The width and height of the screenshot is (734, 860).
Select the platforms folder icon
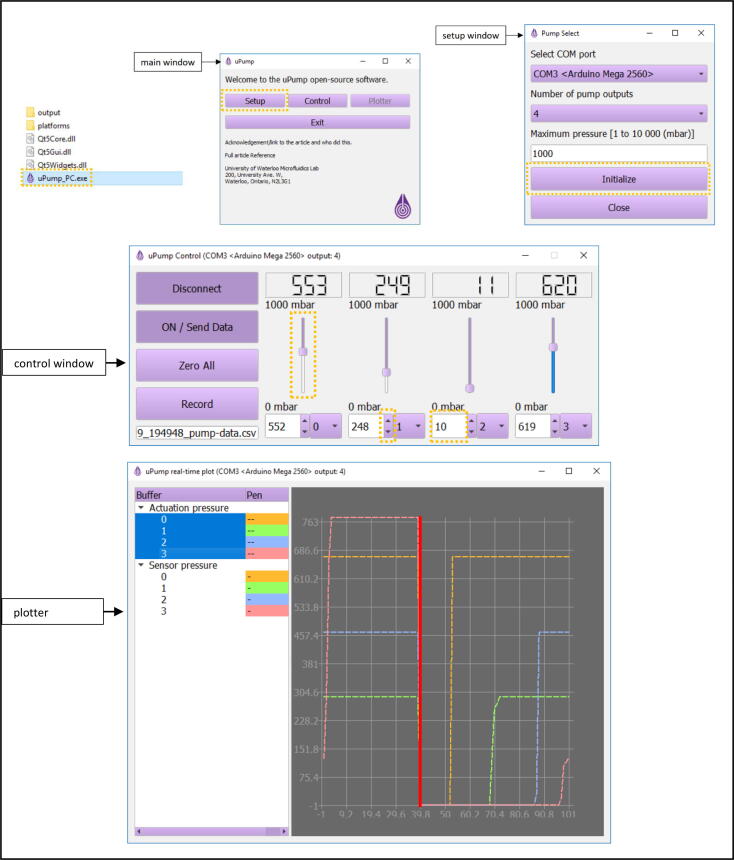click(30, 126)
